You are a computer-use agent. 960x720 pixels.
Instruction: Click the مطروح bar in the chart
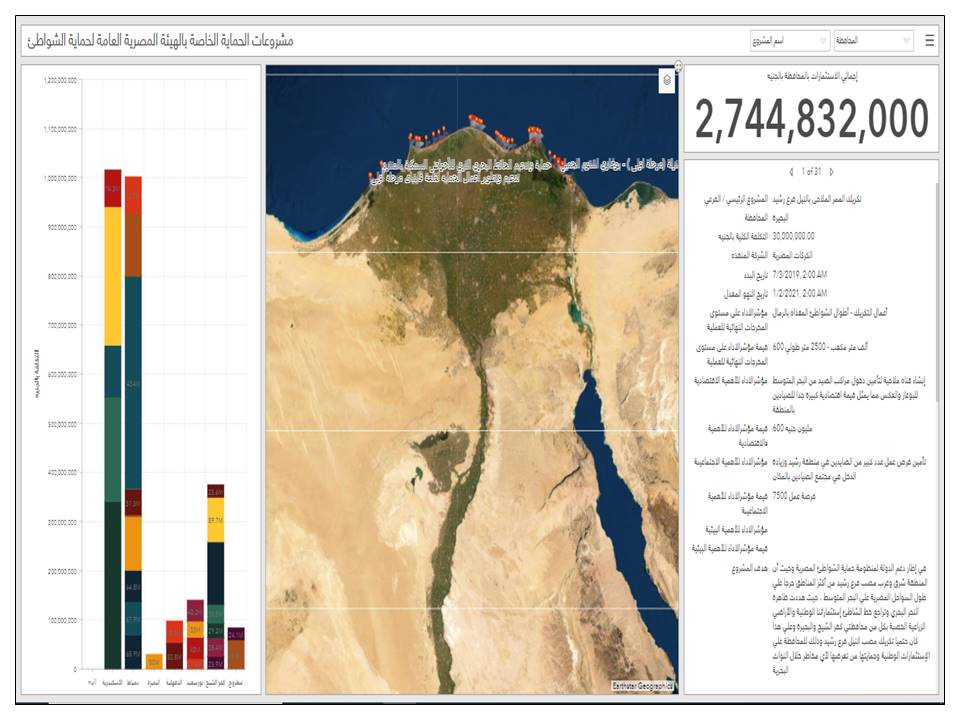click(x=236, y=648)
